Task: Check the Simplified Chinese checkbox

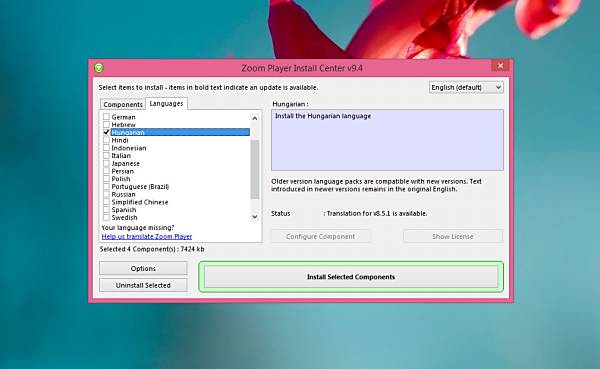Action: [x=106, y=202]
